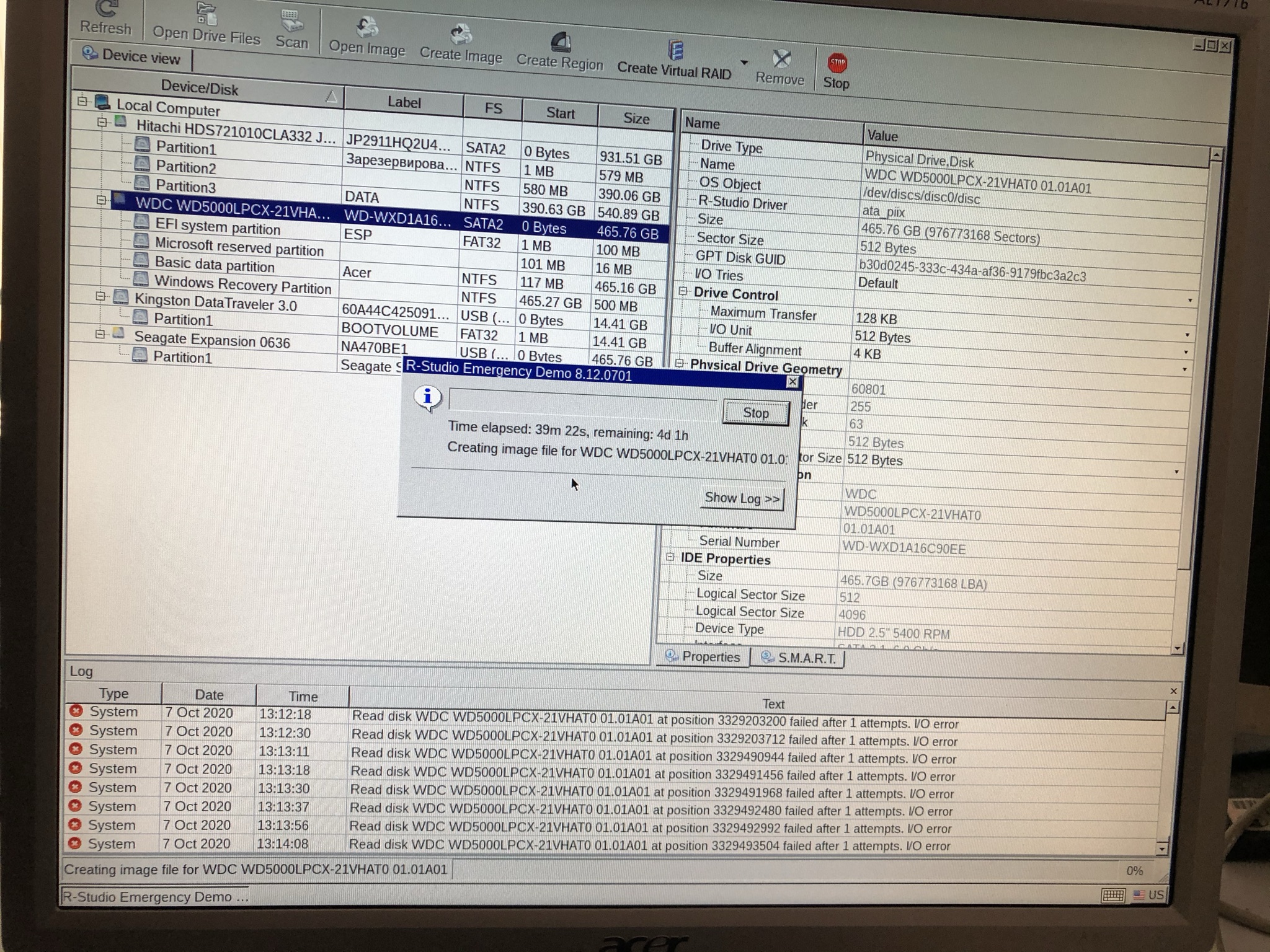Select Hitachi Partition2 in device tree
Image resolution: width=1270 pixels, height=952 pixels.
click(x=186, y=167)
